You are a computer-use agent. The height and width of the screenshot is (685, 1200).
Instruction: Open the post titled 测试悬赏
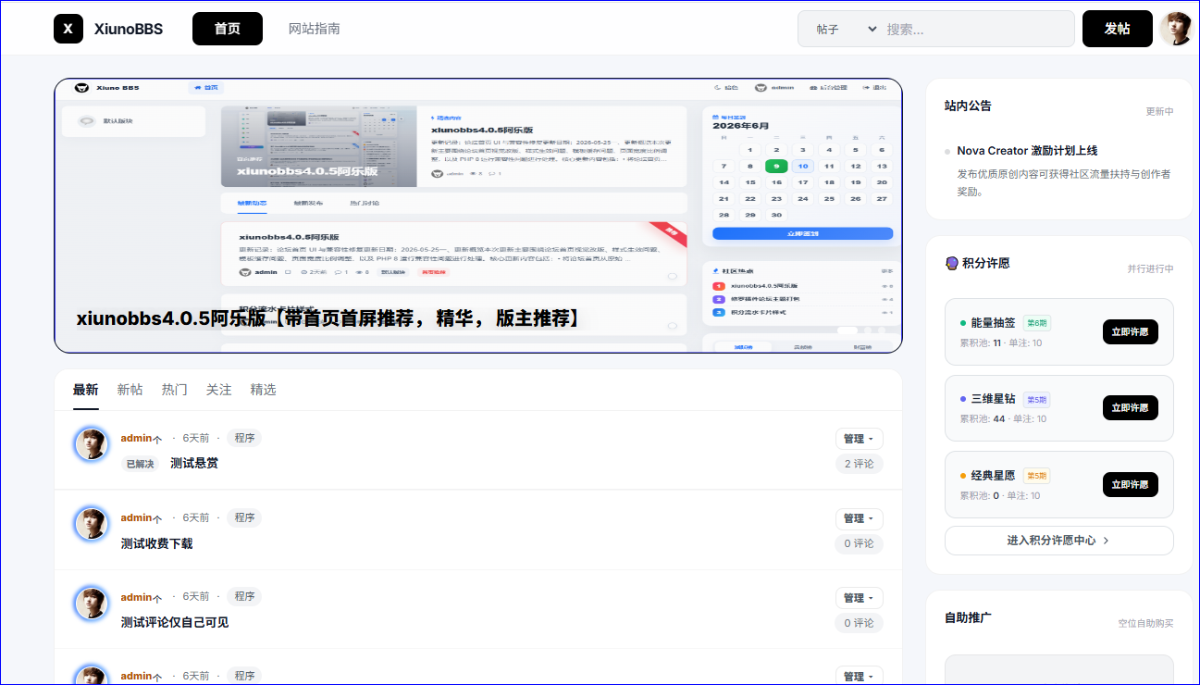(x=194, y=464)
